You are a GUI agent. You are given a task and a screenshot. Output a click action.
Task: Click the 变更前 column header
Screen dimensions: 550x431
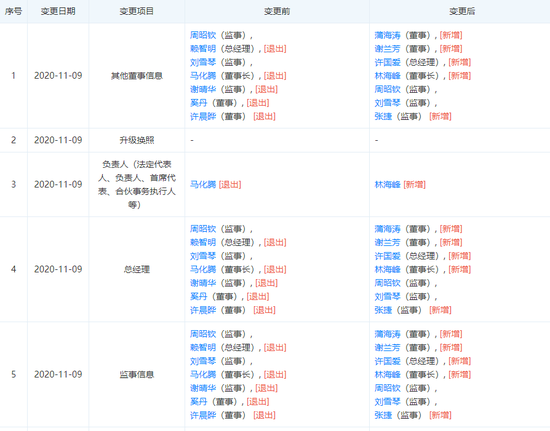tap(277, 11)
